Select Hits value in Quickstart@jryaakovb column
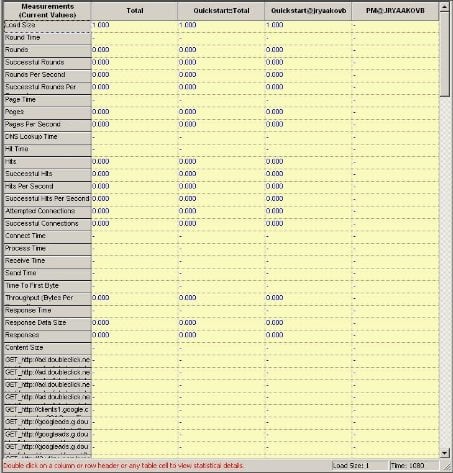The height and width of the screenshot is (473, 453). [275, 161]
